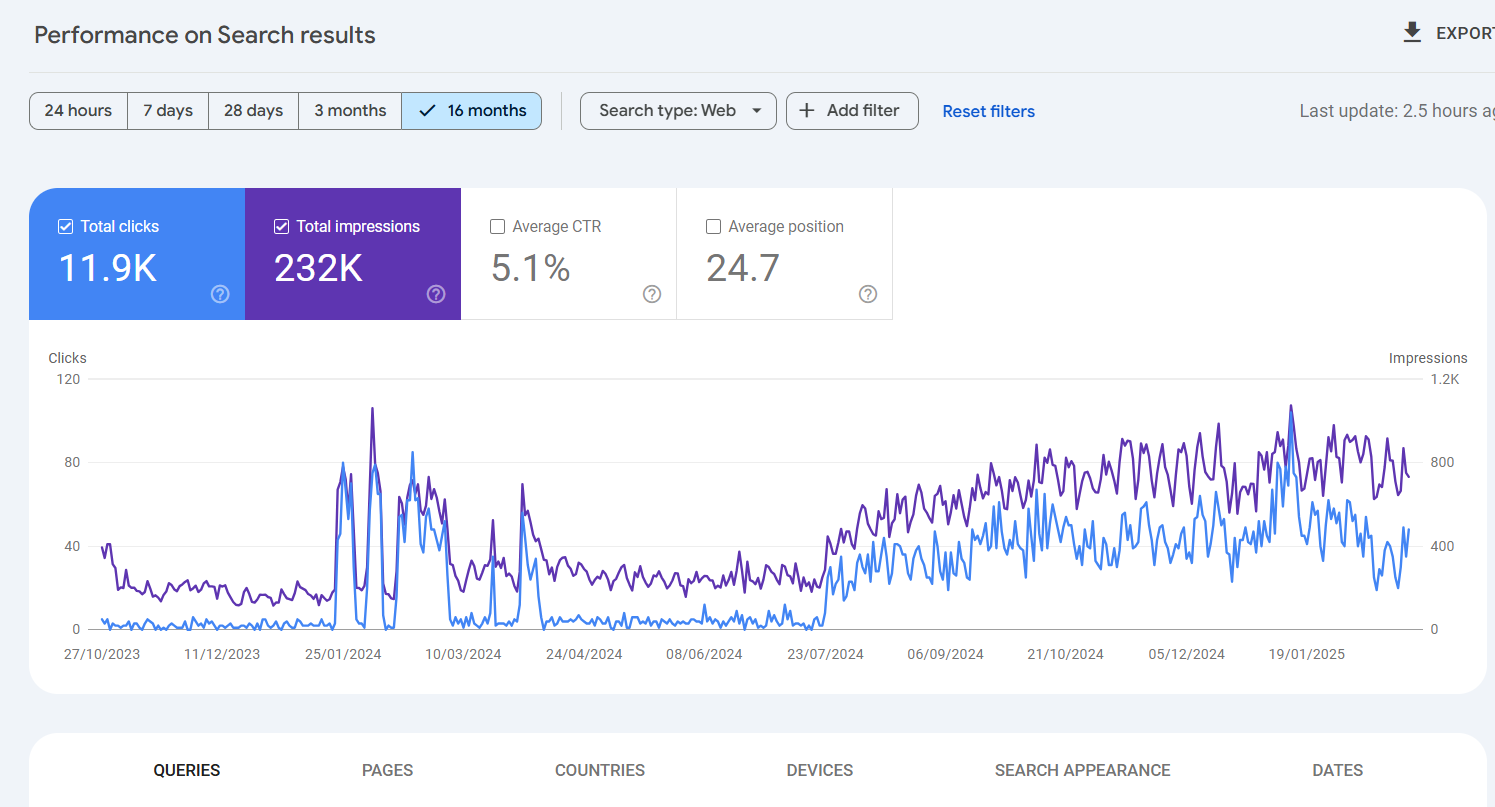Switch to the Pages tab
The height and width of the screenshot is (807, 1495).
tap(387, 770)
